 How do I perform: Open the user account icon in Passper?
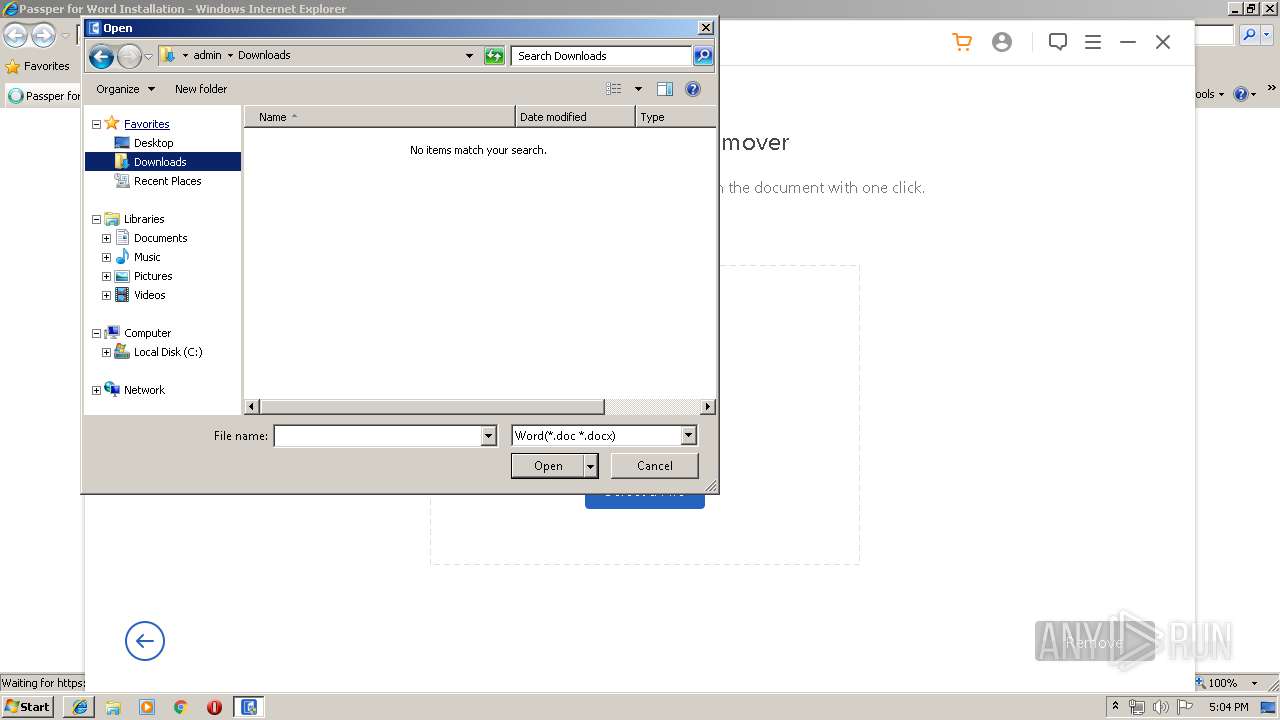(1002, 42)
